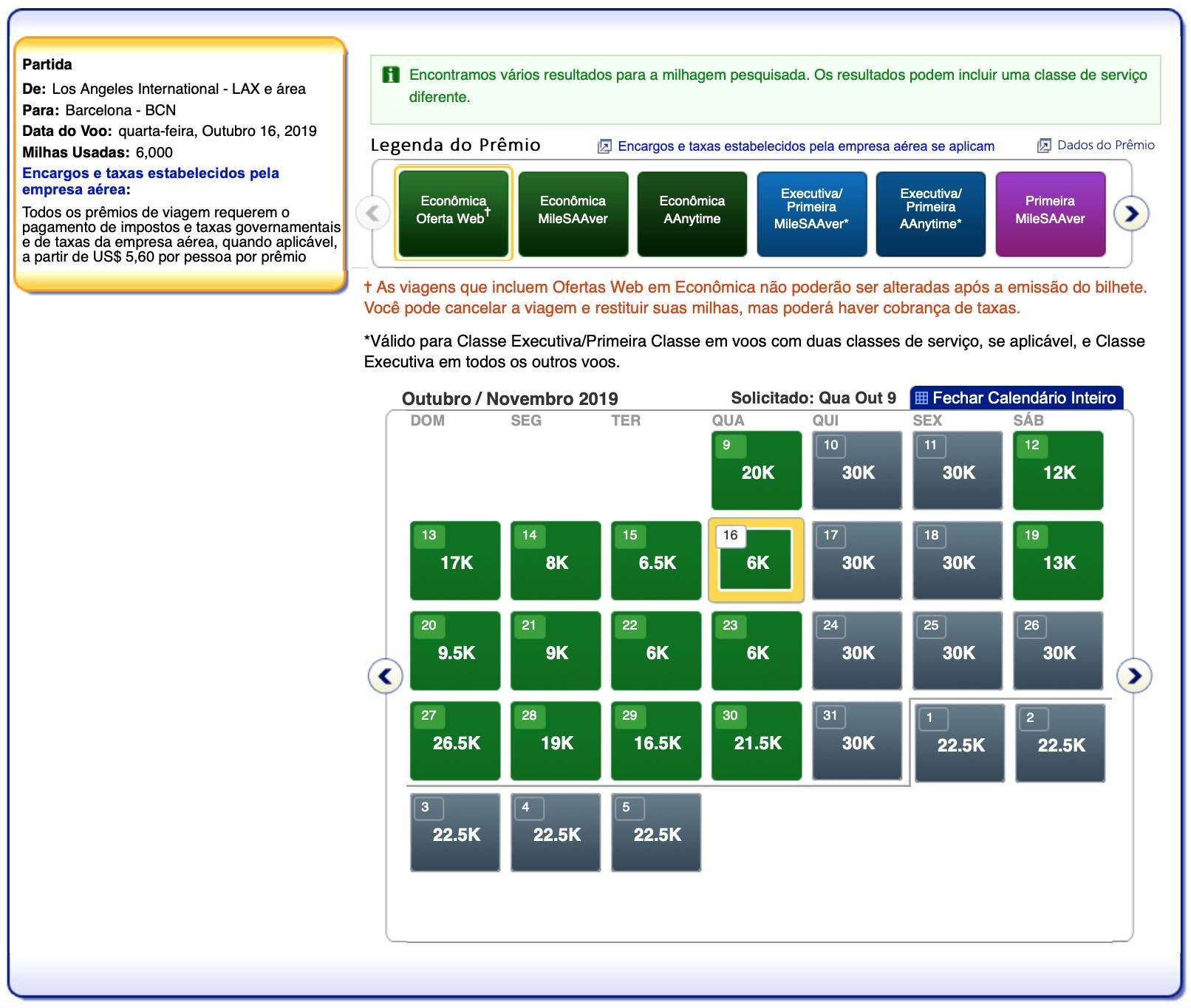Screen dimensions: 1191x1008
Task: Open Dados do Prêmio link
Action: click(x=1105, y=145)
